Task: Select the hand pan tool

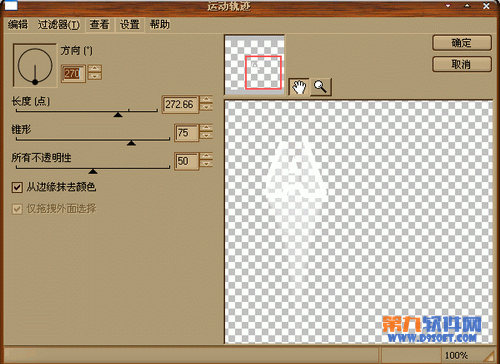Action: coord(299,87)
